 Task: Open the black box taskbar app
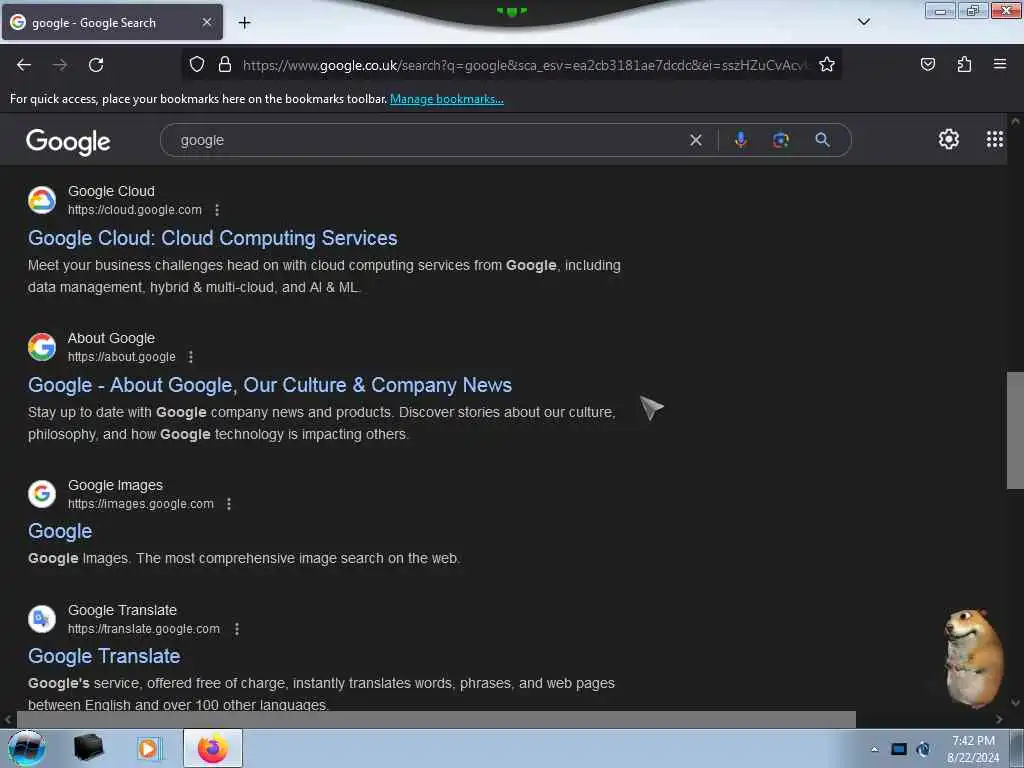(x=88, y=748)
